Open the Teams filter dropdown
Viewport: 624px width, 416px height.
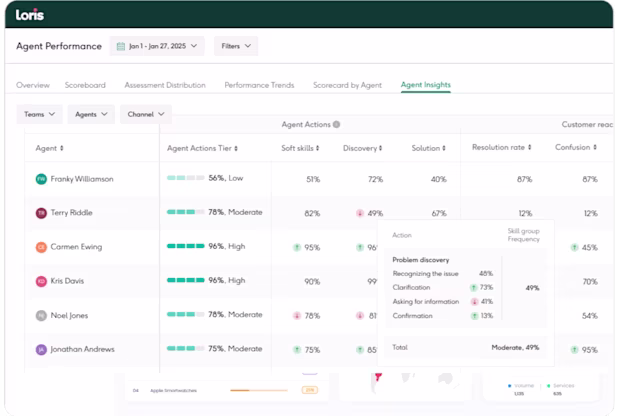tap(39, 114)
